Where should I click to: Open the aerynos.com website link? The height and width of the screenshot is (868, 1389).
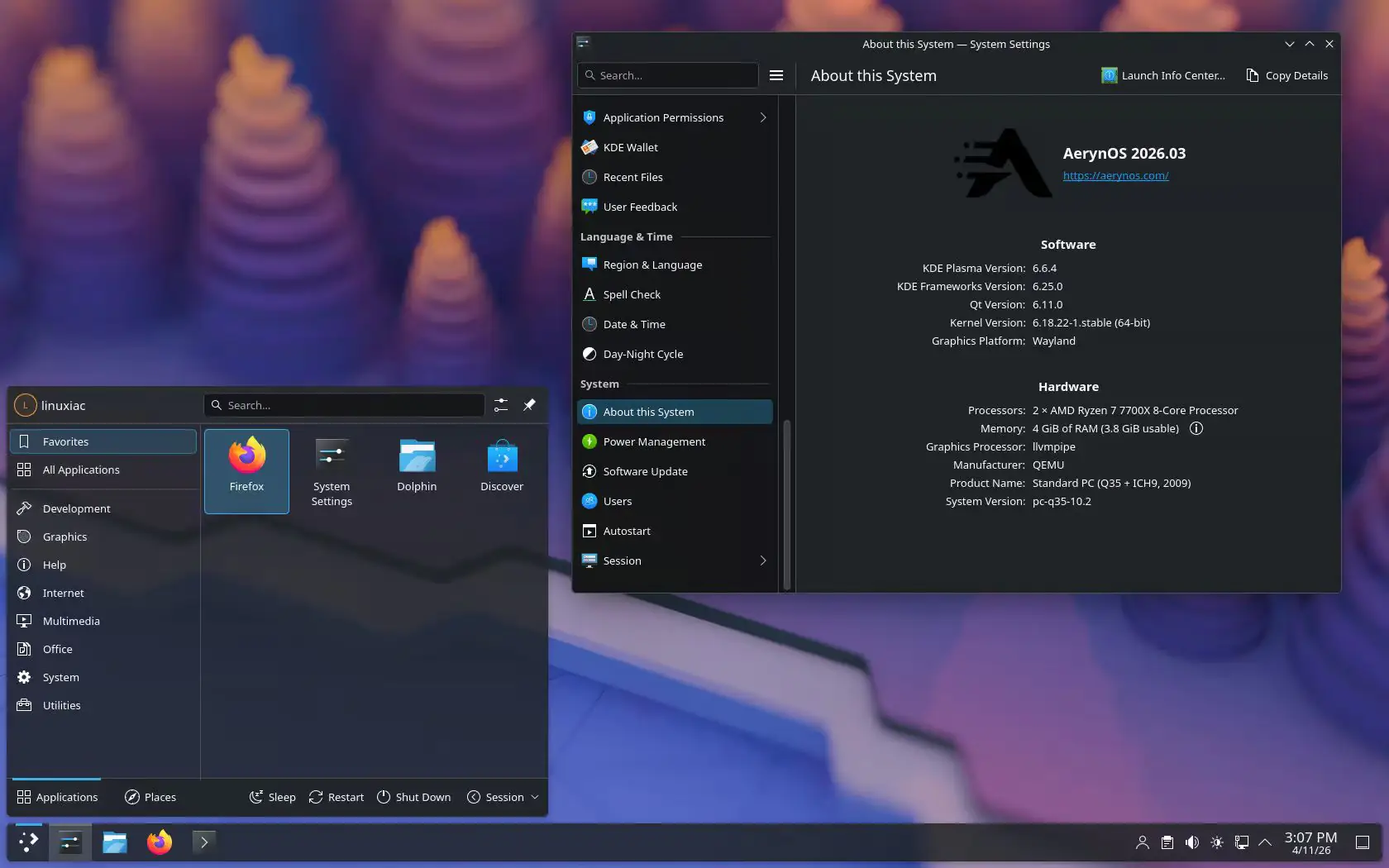(x=1115, y=175)
